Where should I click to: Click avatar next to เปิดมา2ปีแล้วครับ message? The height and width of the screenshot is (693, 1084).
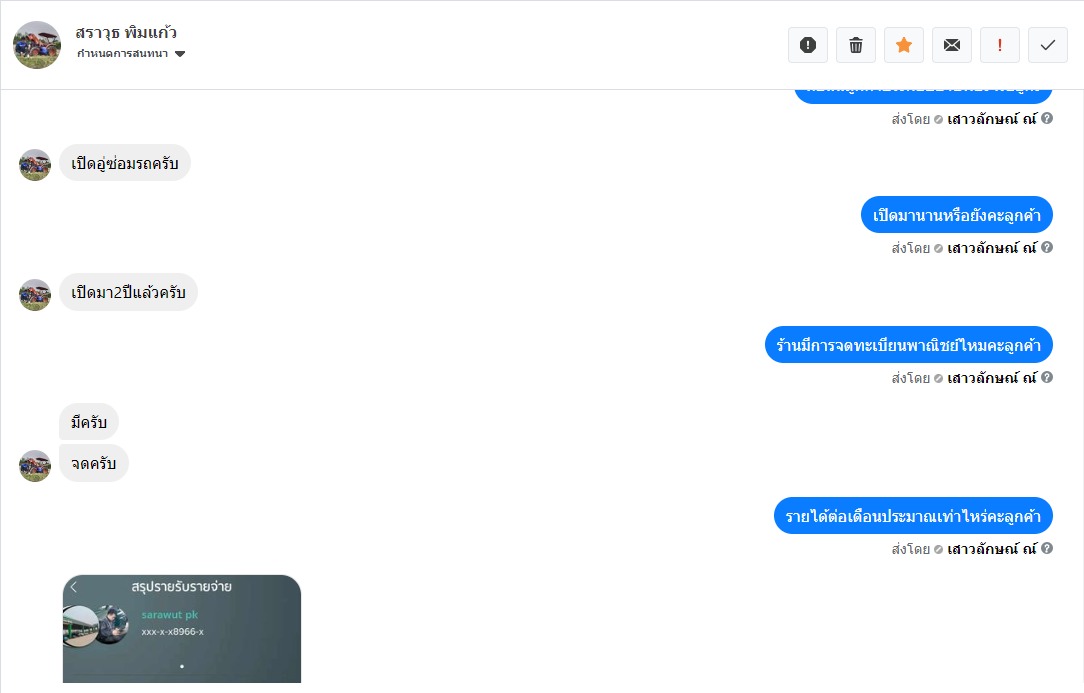(35, 295)
